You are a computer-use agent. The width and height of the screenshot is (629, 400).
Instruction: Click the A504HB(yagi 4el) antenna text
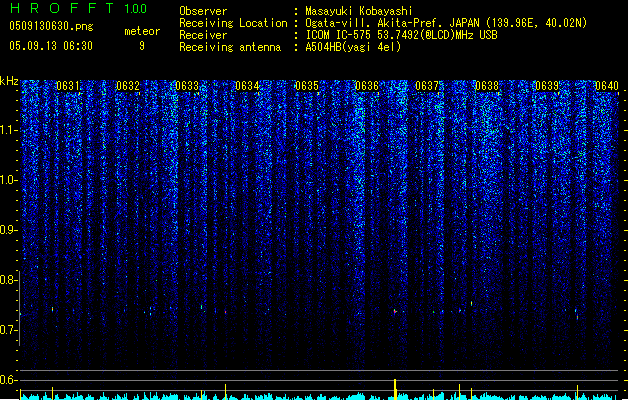tap(353, 47)
